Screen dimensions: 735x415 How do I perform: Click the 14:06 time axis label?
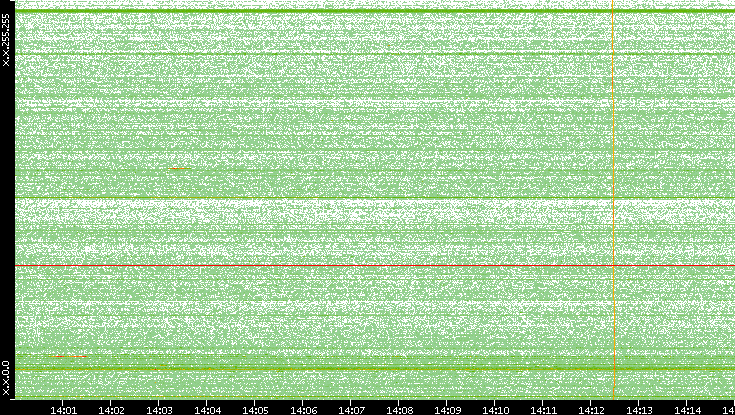pos(303,410)
